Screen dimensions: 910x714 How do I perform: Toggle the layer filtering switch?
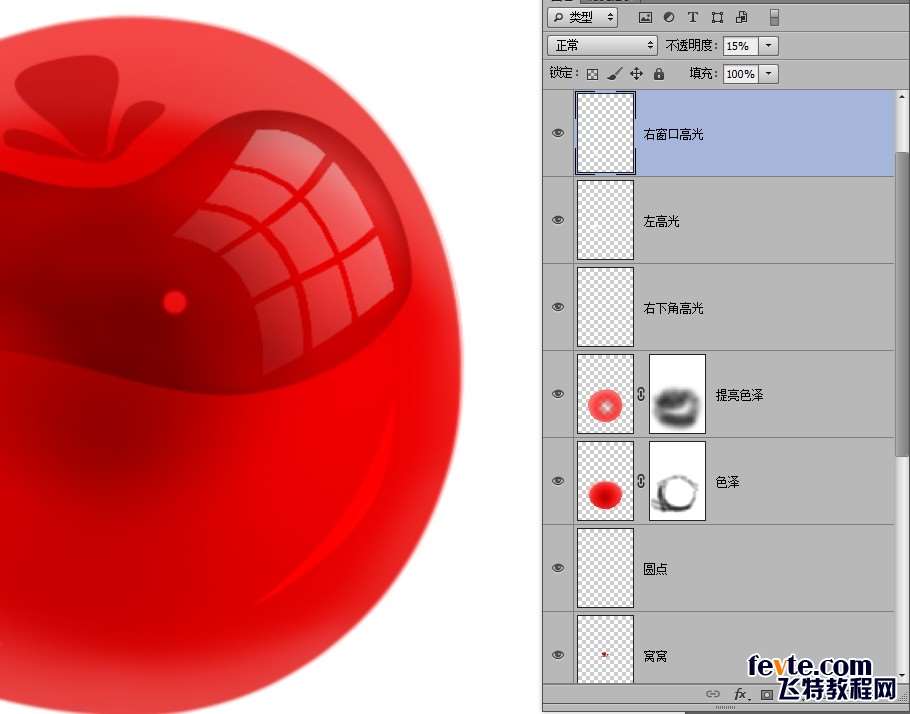(x=774, y=17)
